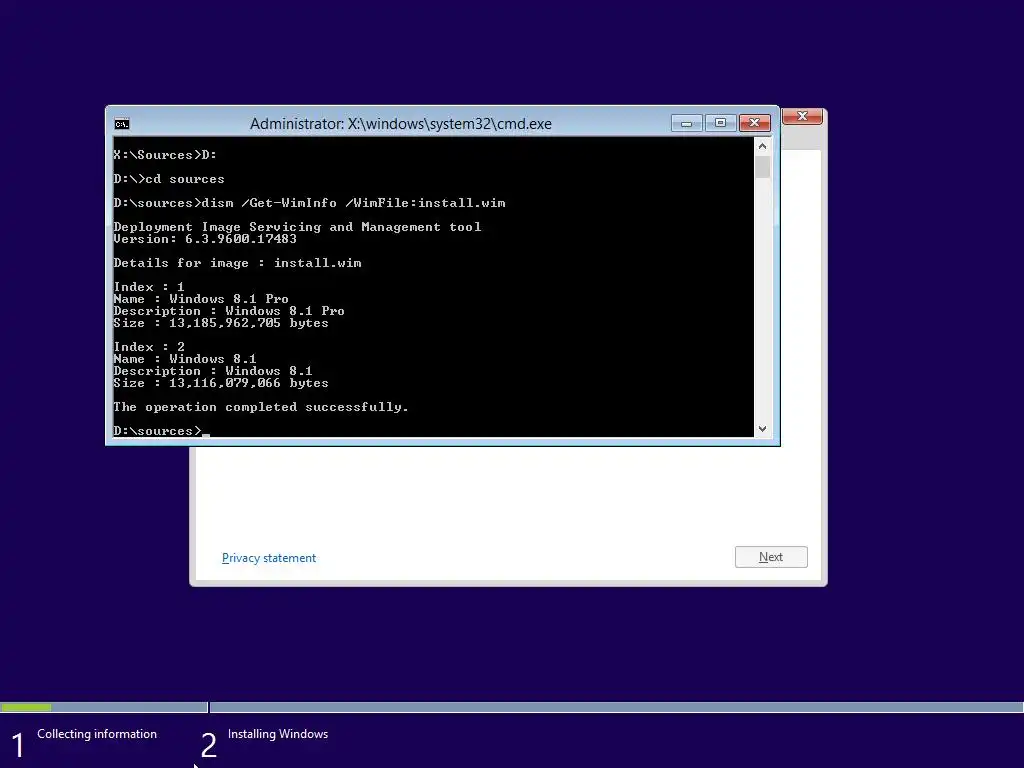
Task: Click the scroll down arrow in cmd window
Action: click(x=762, y=429)
